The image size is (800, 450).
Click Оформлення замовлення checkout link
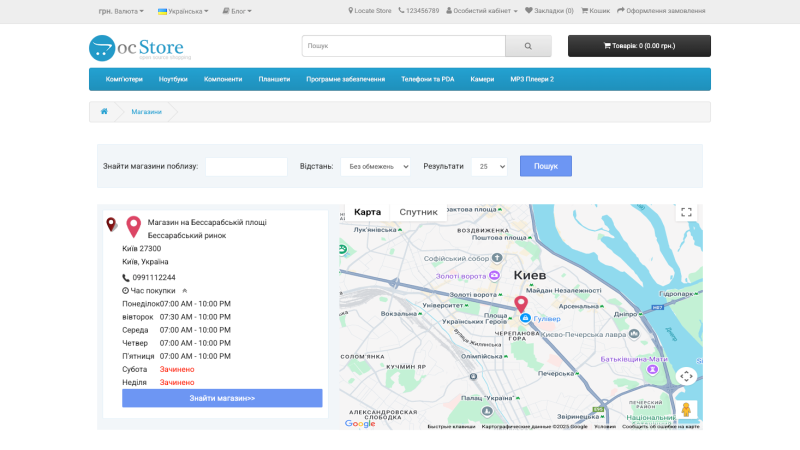tap(661, 11)
